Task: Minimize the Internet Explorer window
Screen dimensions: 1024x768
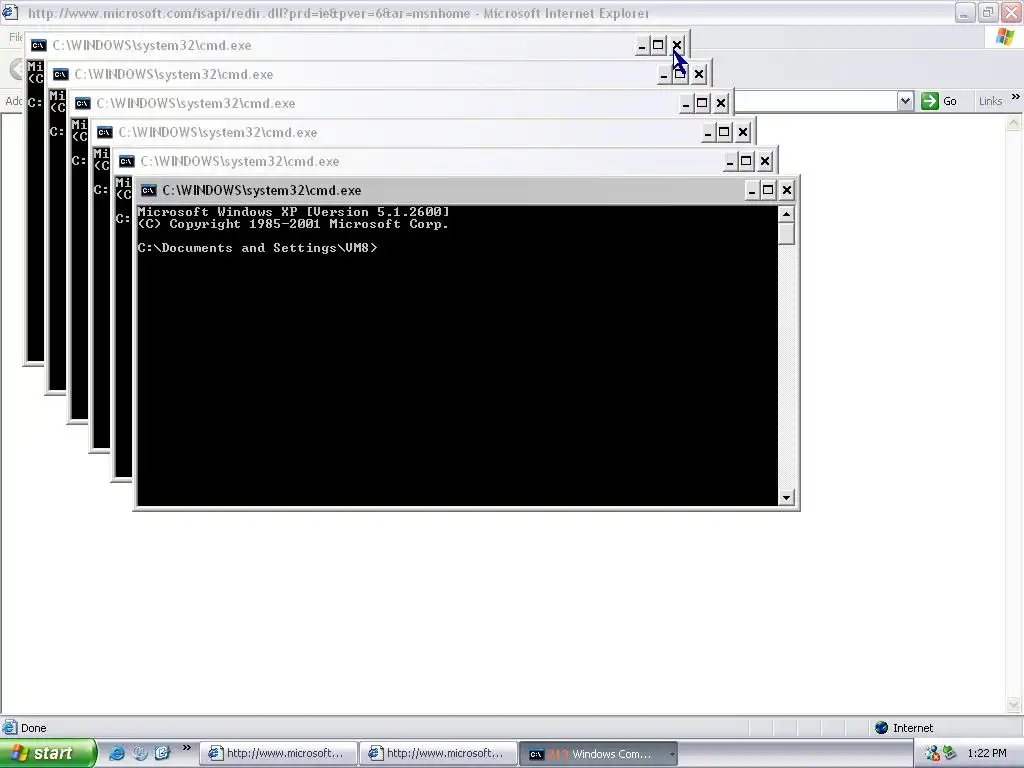Action: pos(965,12)
